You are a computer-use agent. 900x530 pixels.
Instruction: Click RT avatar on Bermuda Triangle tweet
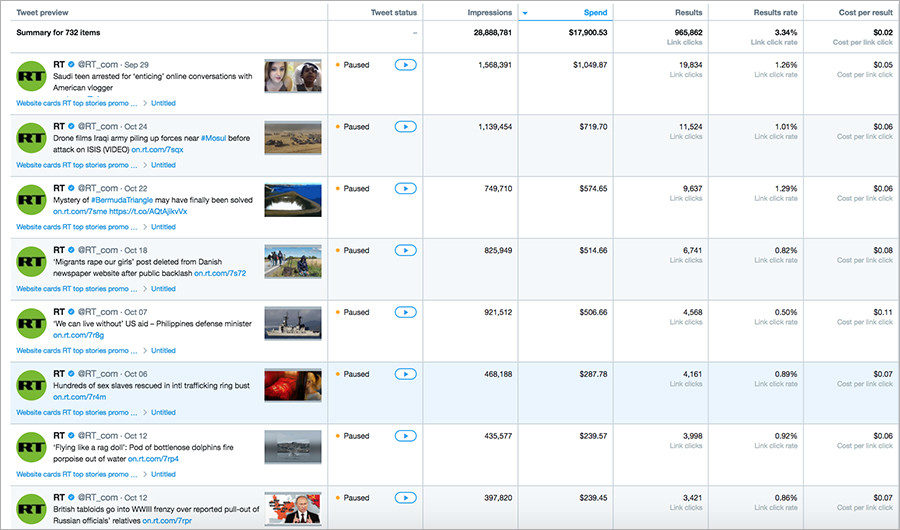click(x=31, y=200)
